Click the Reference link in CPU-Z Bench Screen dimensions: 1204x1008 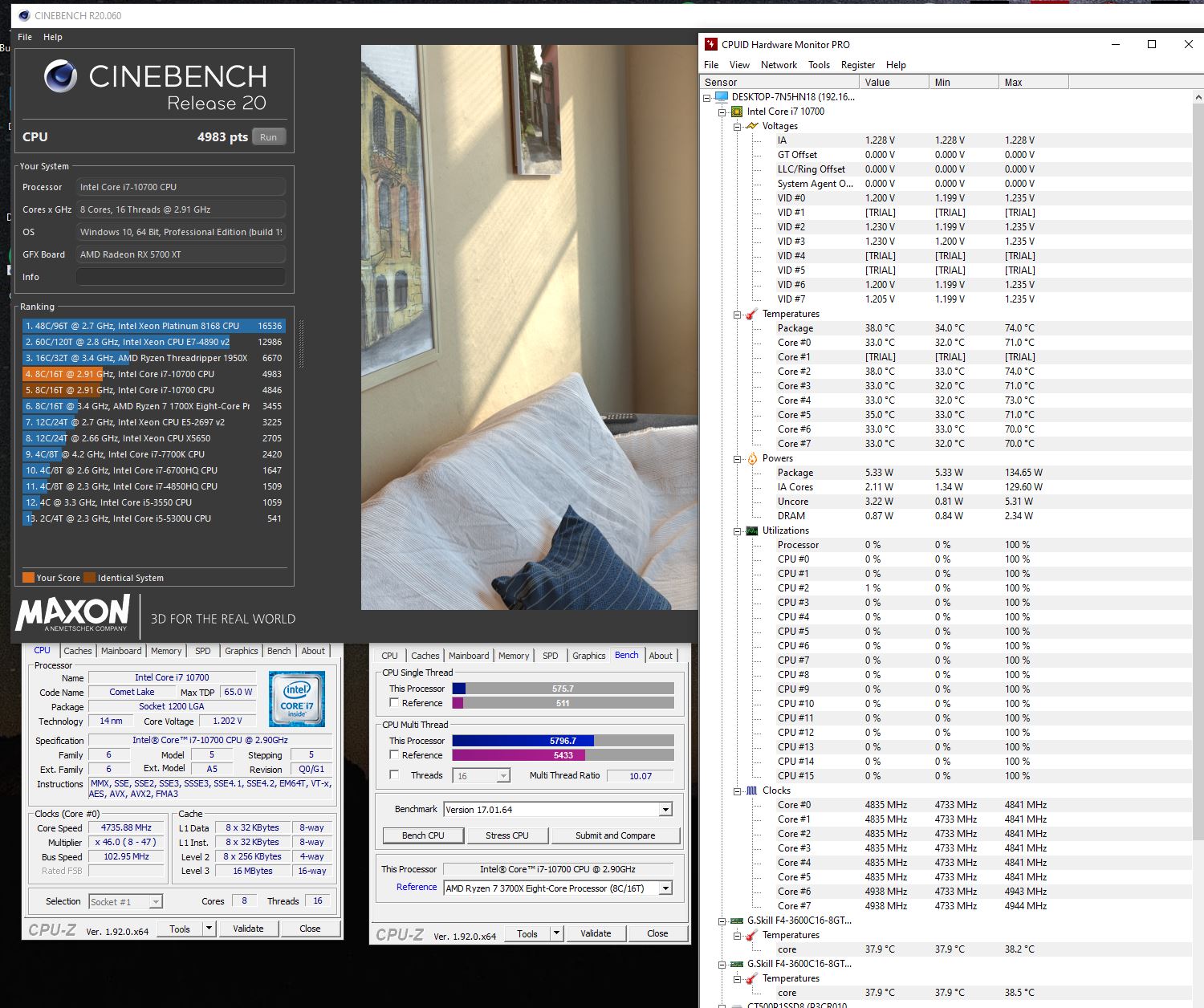click(417, 887)
